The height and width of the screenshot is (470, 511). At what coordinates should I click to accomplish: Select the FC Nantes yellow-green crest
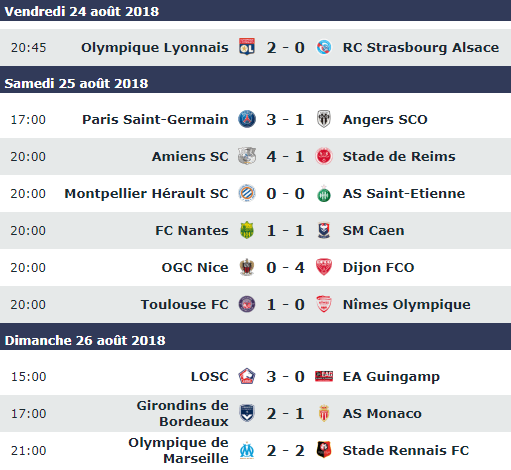[x=247, y=230]
